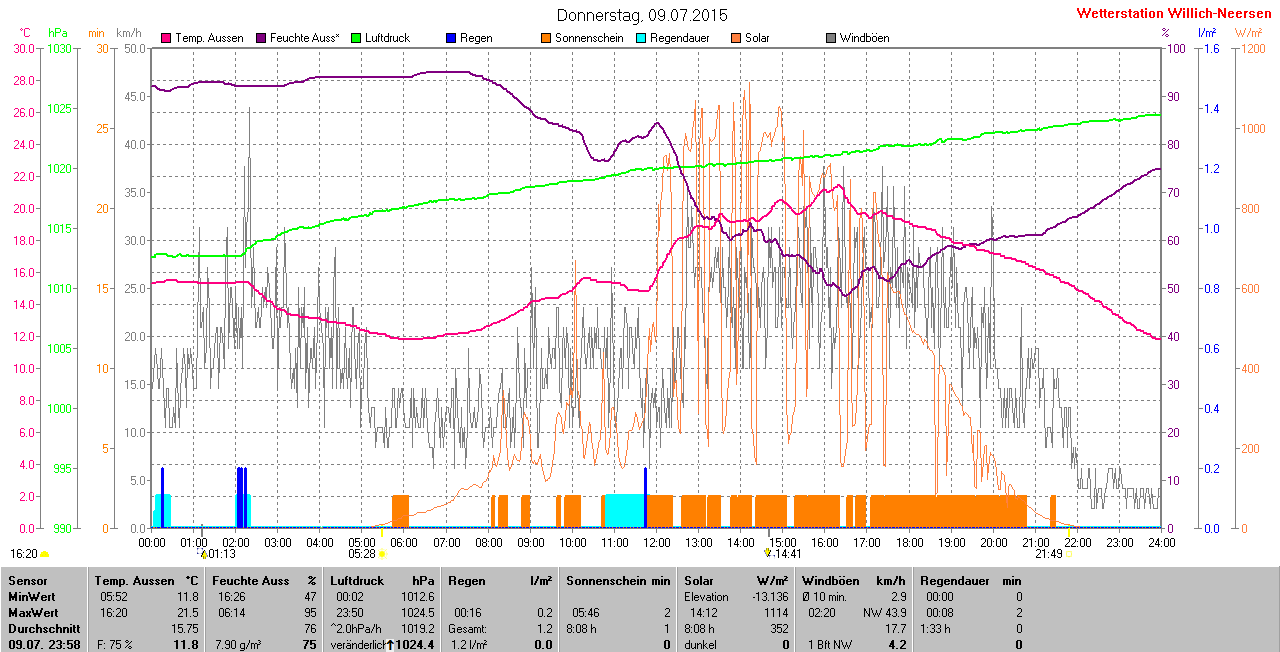Click the orange Sonnenschein legend swatch
Image resolution: width=1280 pixels, height=652 pixels.
point(546,38)
